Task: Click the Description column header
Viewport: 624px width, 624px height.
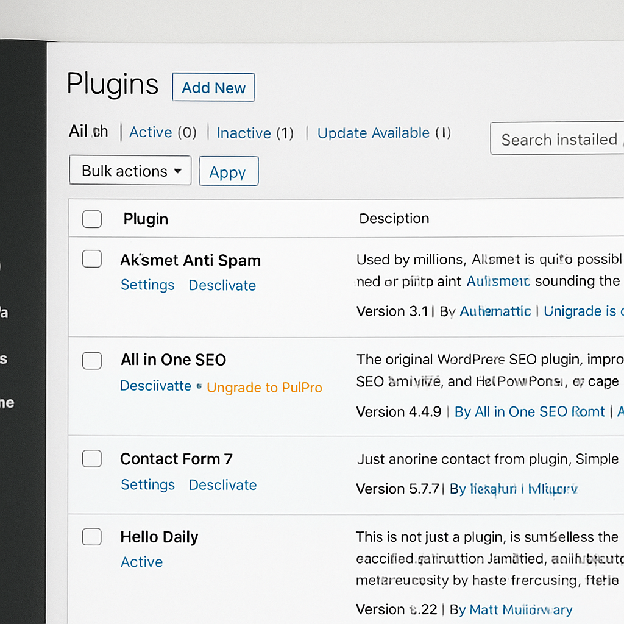Action: [394, 218]
